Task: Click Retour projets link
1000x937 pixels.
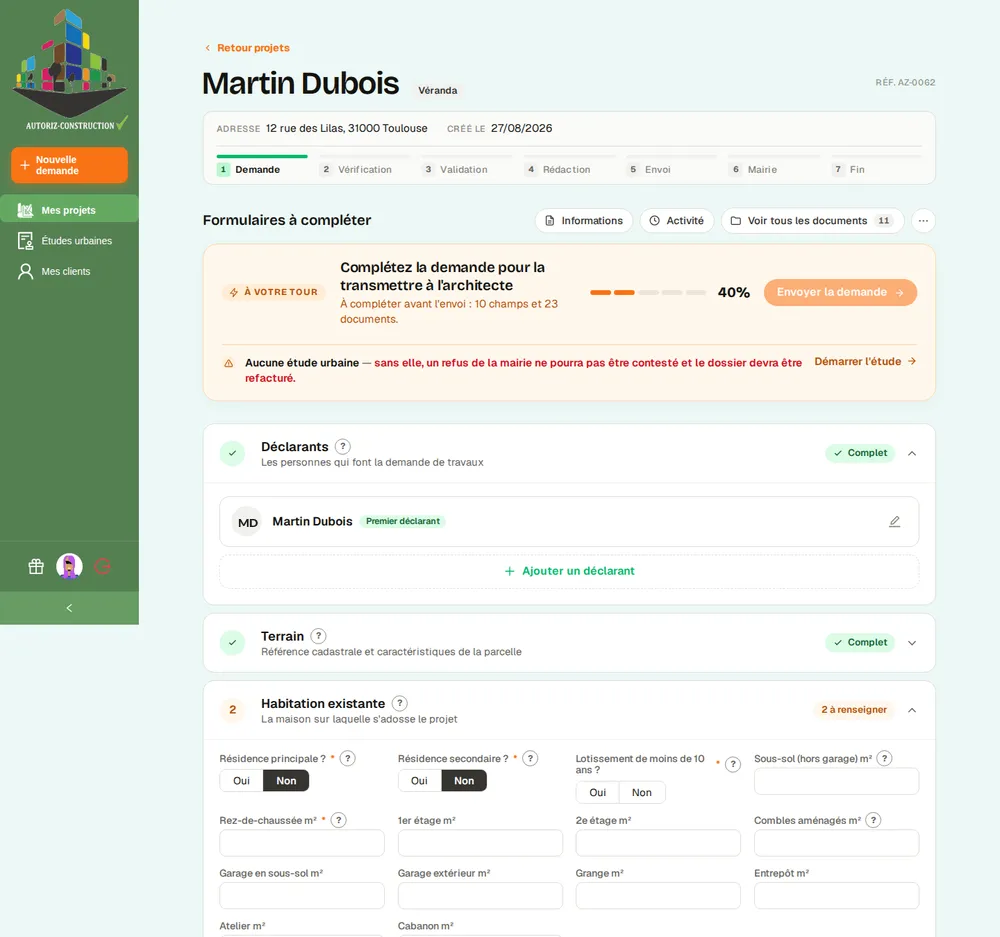Action: pyautogui.click(x=247, y=48)
